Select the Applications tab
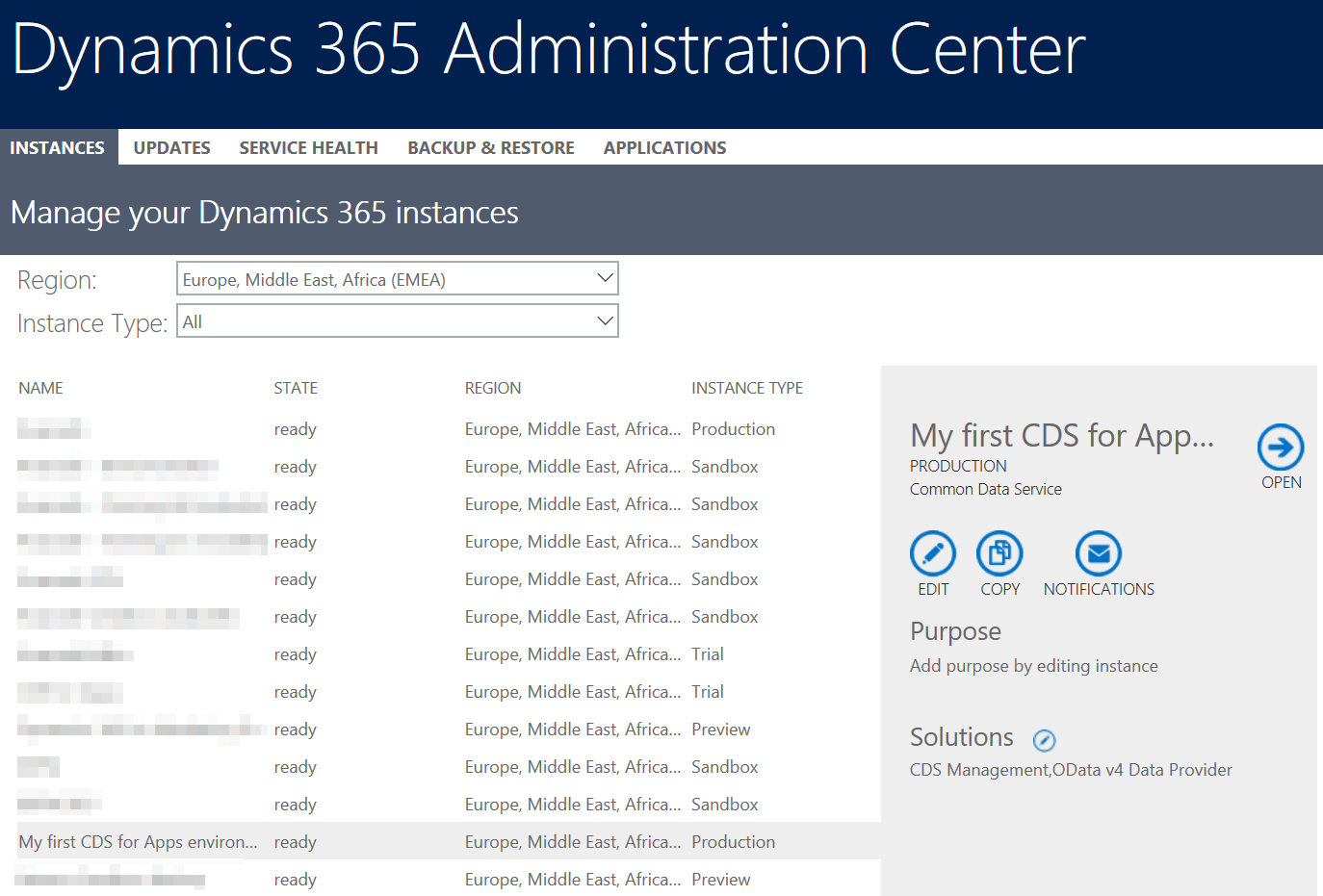 664,147
